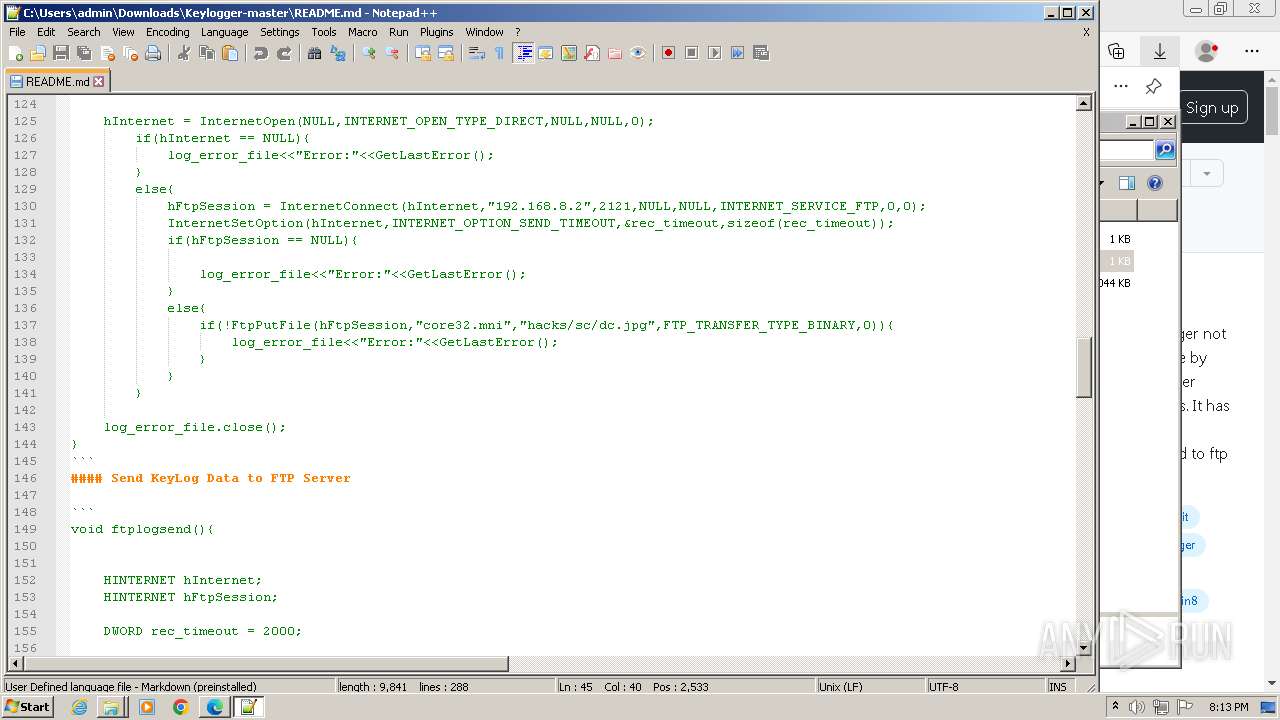Toggle INS insert mode in status bar
1280x720 pixels.
[1057, 687]
